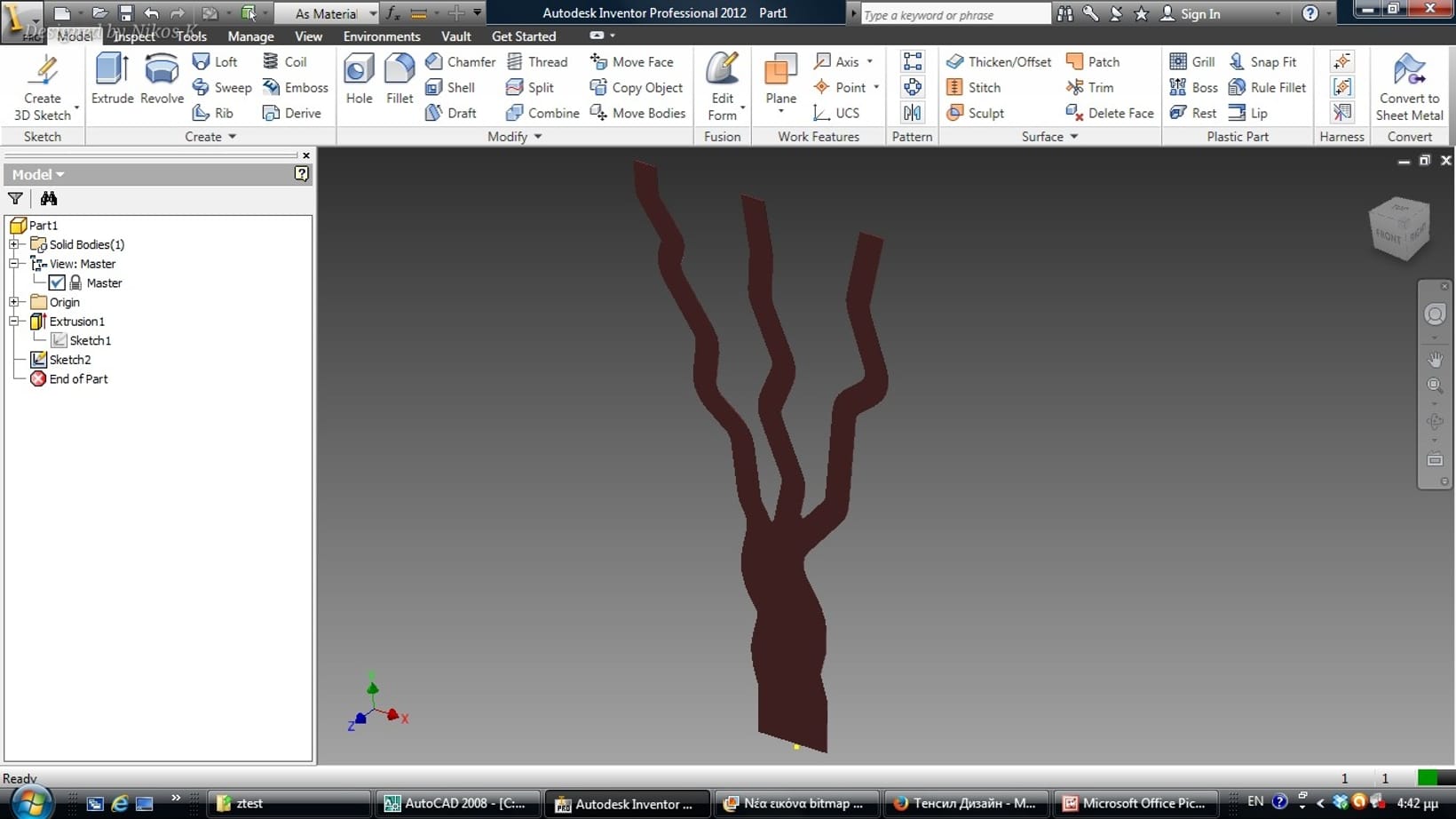Open the Model browser dropdown
This screenshot has width=1456, height=819.
coord(38,174)
